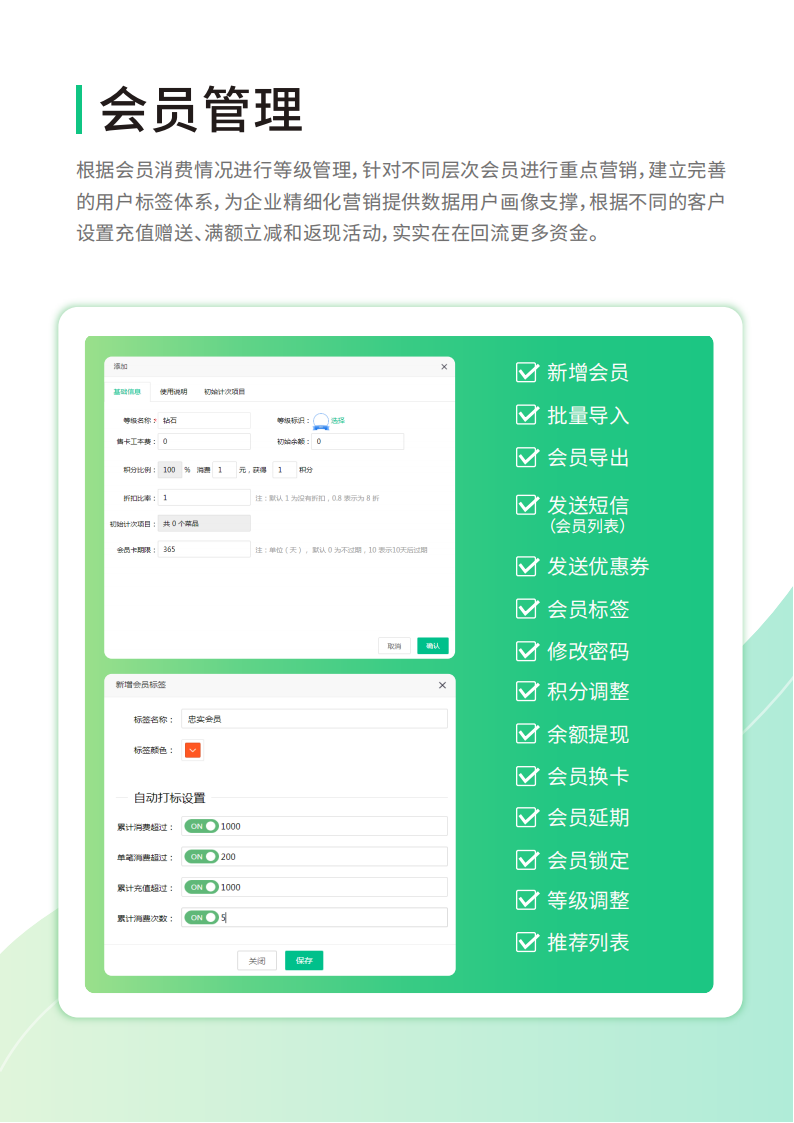794x1123 pixels.
Task: Click the 等级标识 badge icon
Action: [x=321, y=421]
